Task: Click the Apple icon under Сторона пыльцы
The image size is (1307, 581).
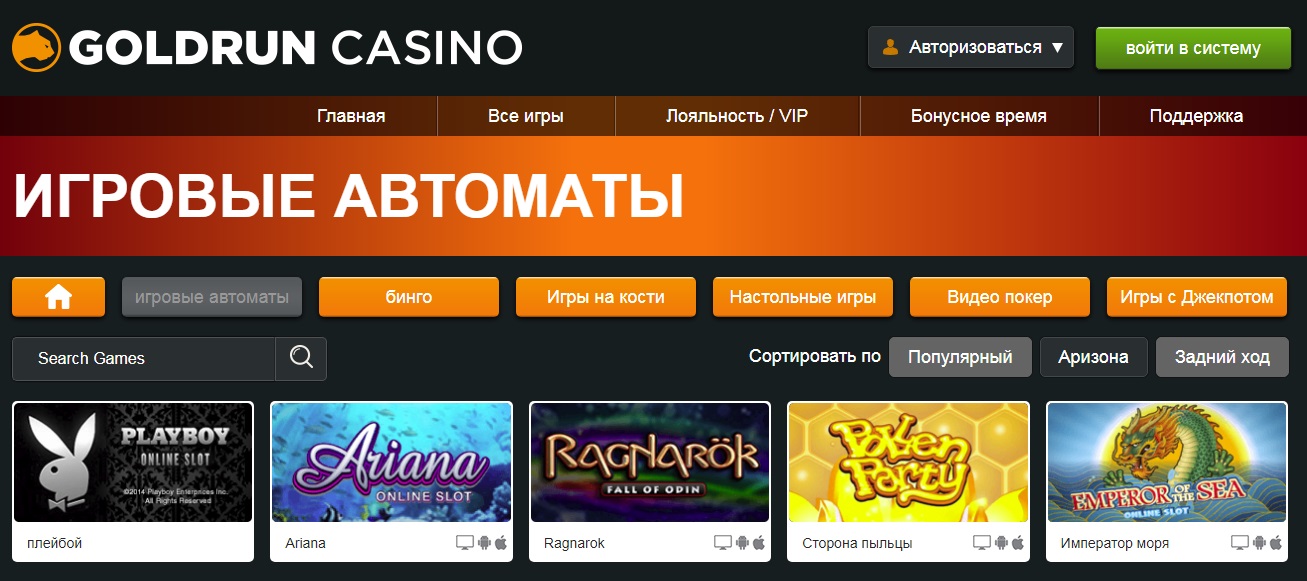Action: click(x=1018, y=543)
